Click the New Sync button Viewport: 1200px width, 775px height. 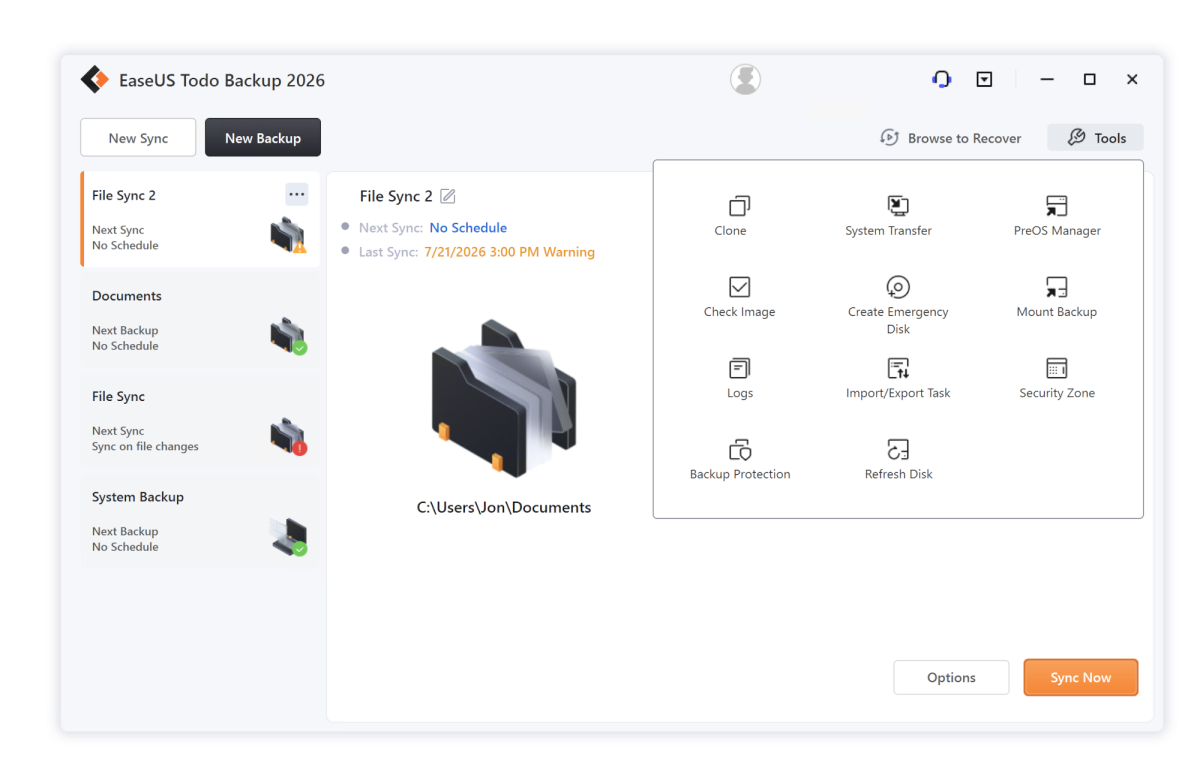pos(138,138)
